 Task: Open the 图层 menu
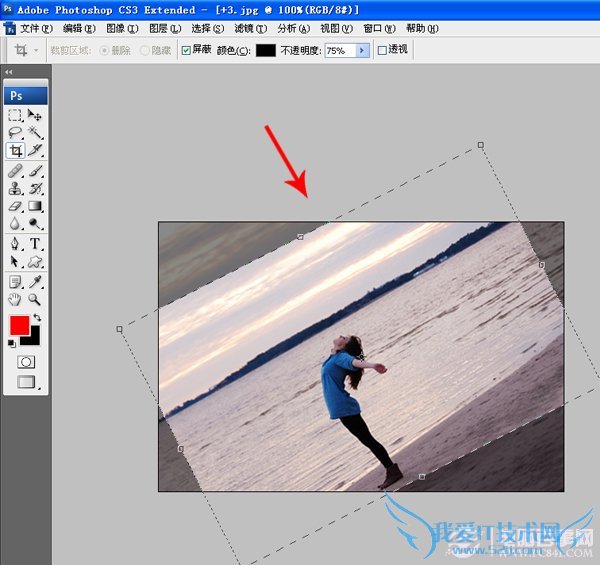(x=165, y=29)
